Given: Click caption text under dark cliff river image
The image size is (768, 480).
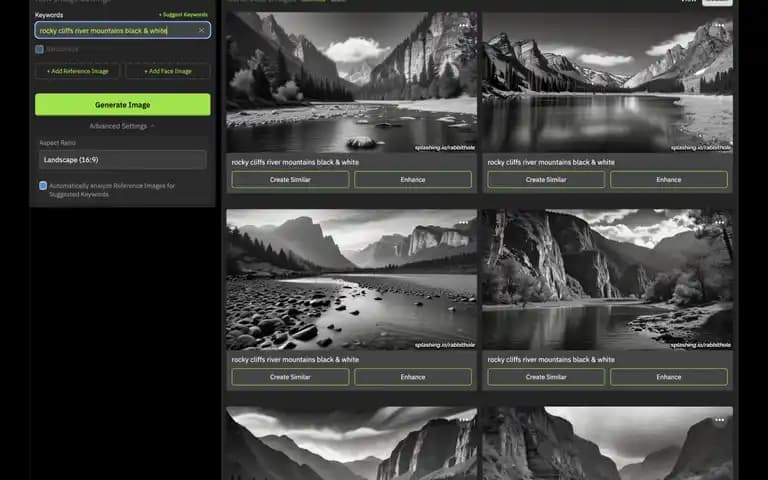Looking at the screenshot, I should (x=551, y=360).
